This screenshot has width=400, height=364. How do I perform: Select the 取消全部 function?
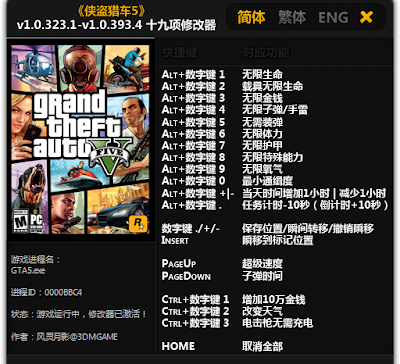coord(262,346)
